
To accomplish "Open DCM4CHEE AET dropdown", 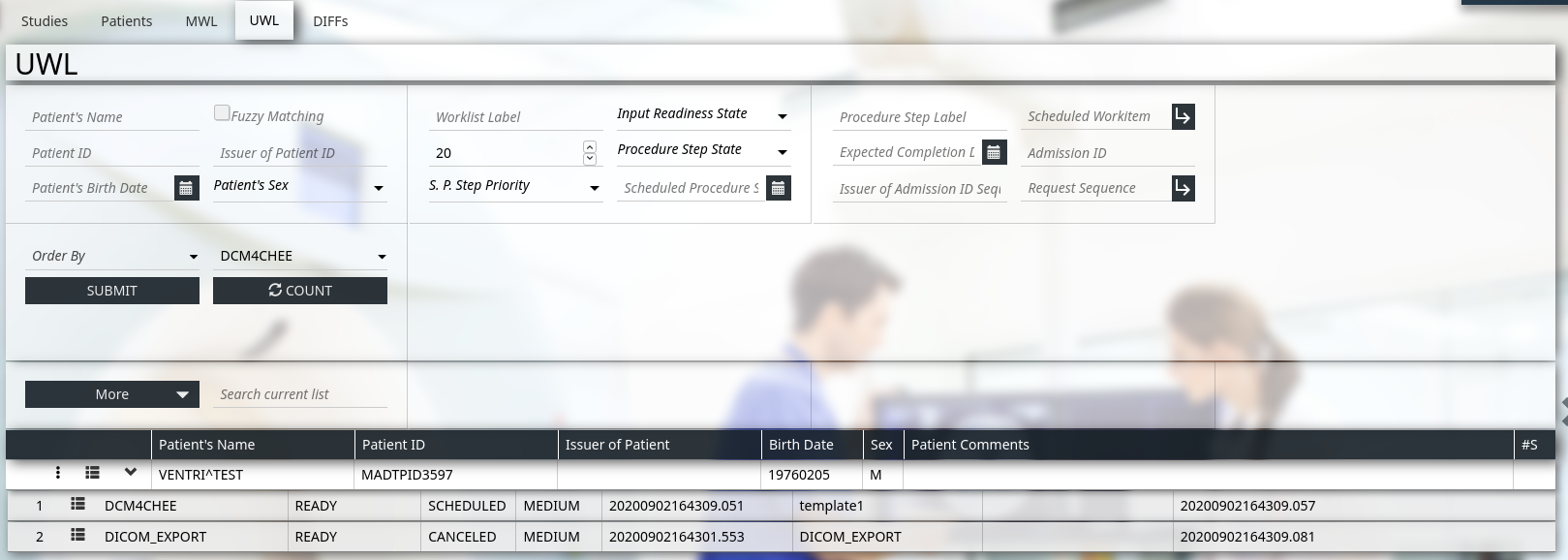I will [300, 256].
